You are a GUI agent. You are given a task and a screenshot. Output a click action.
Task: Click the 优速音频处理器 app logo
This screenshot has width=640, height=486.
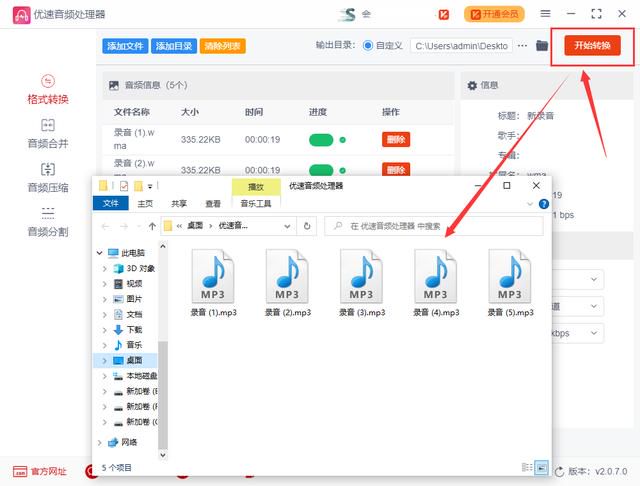coord(21,15)
